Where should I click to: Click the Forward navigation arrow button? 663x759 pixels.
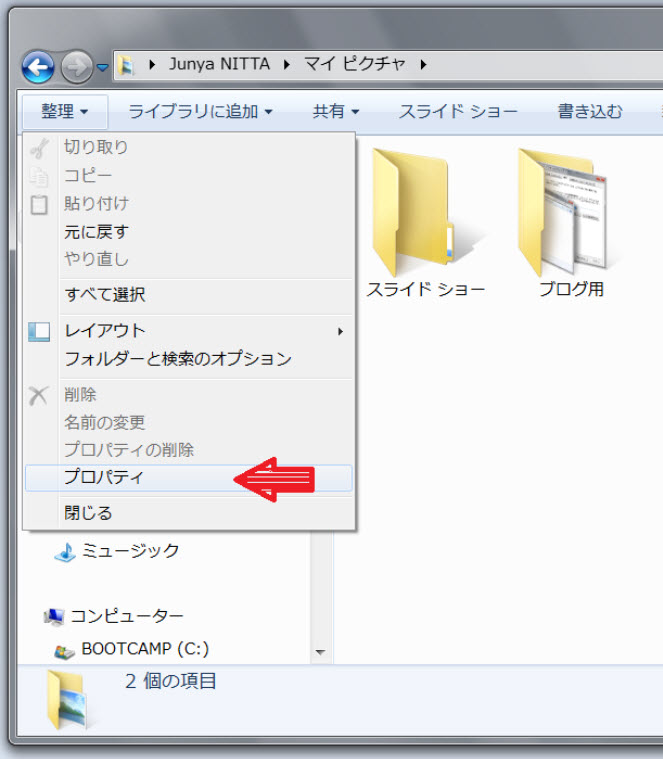coord(76,67)
